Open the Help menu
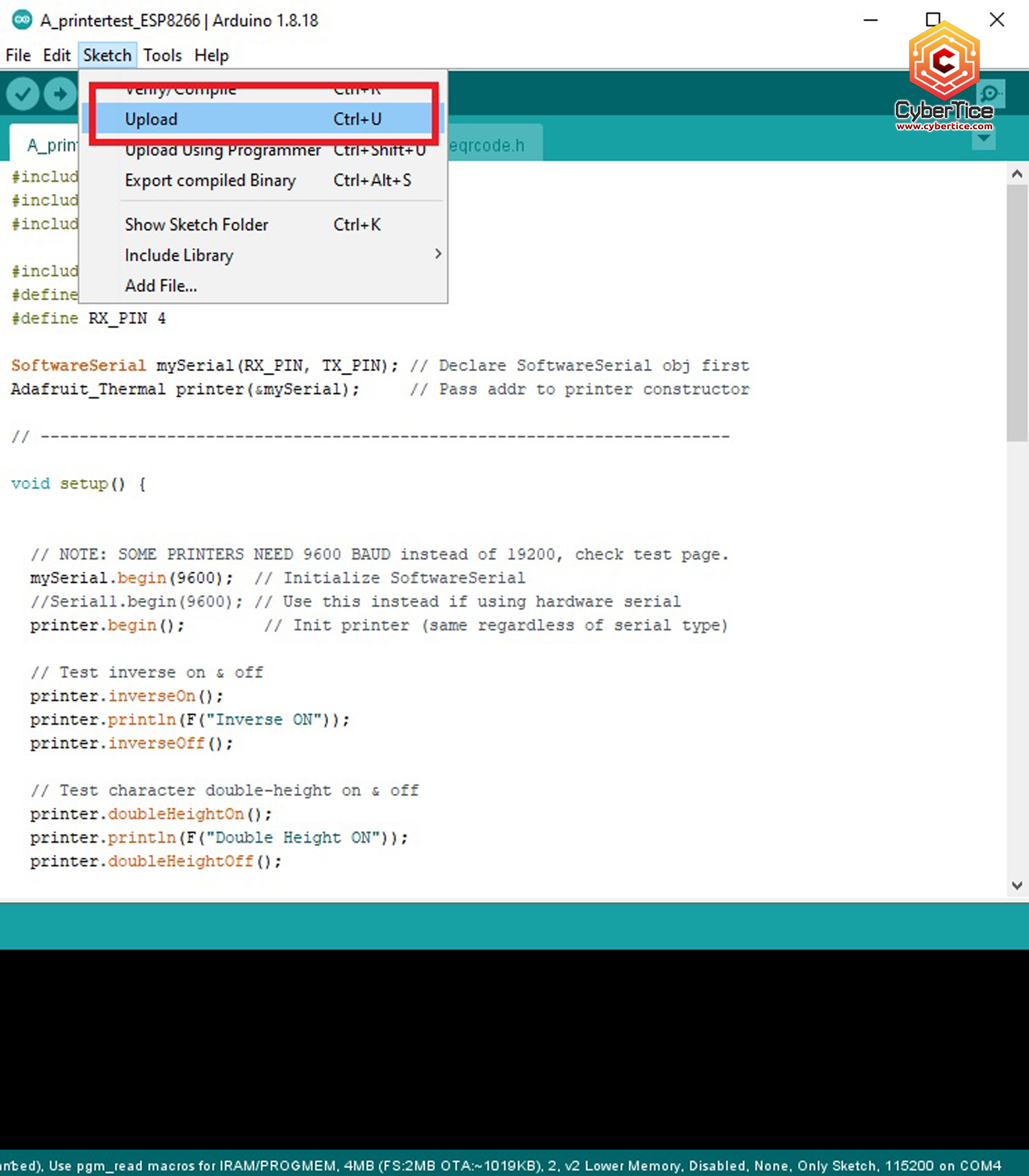The width and height of the screenshot is (1029, 1176). pyautogui.click(x=211, y=56)
